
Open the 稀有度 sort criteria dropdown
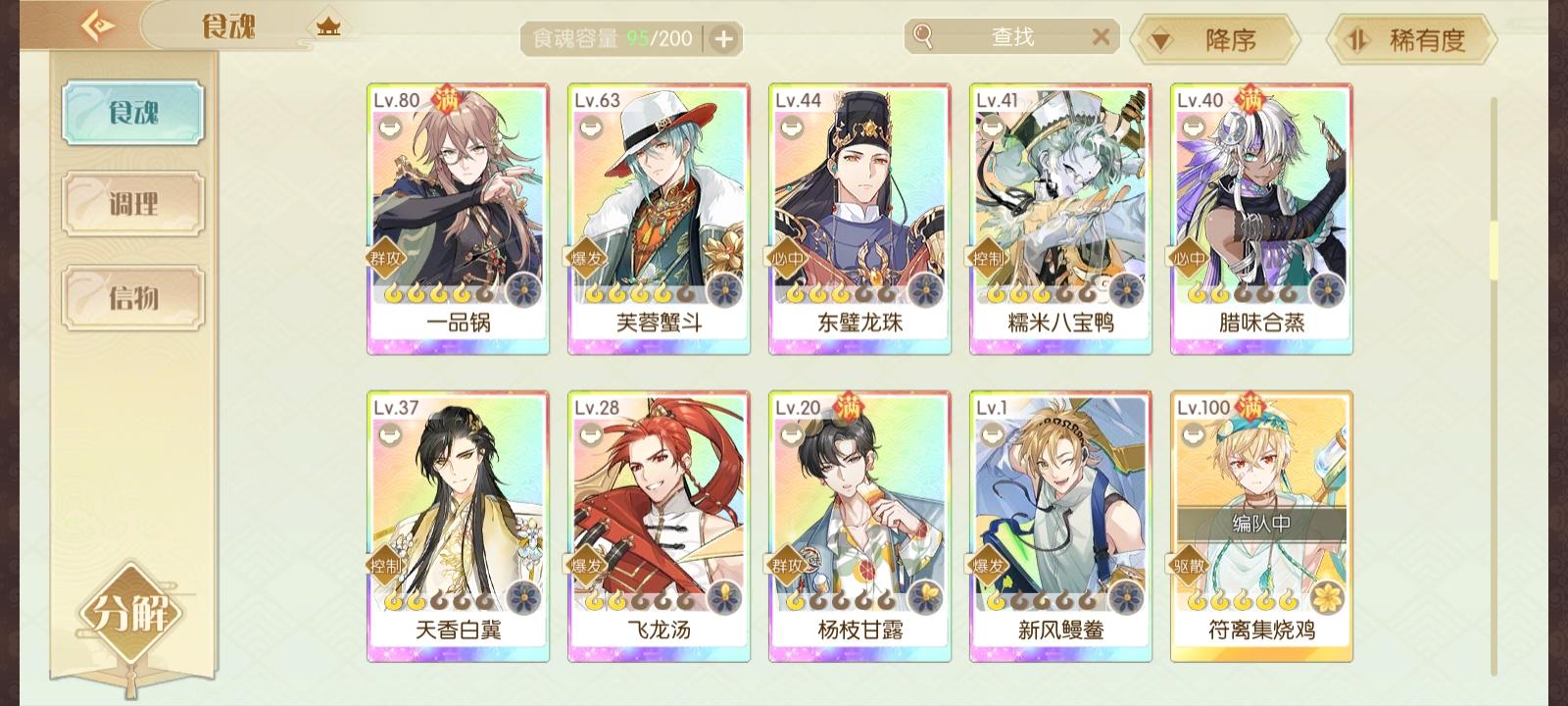click(1411, 40)
